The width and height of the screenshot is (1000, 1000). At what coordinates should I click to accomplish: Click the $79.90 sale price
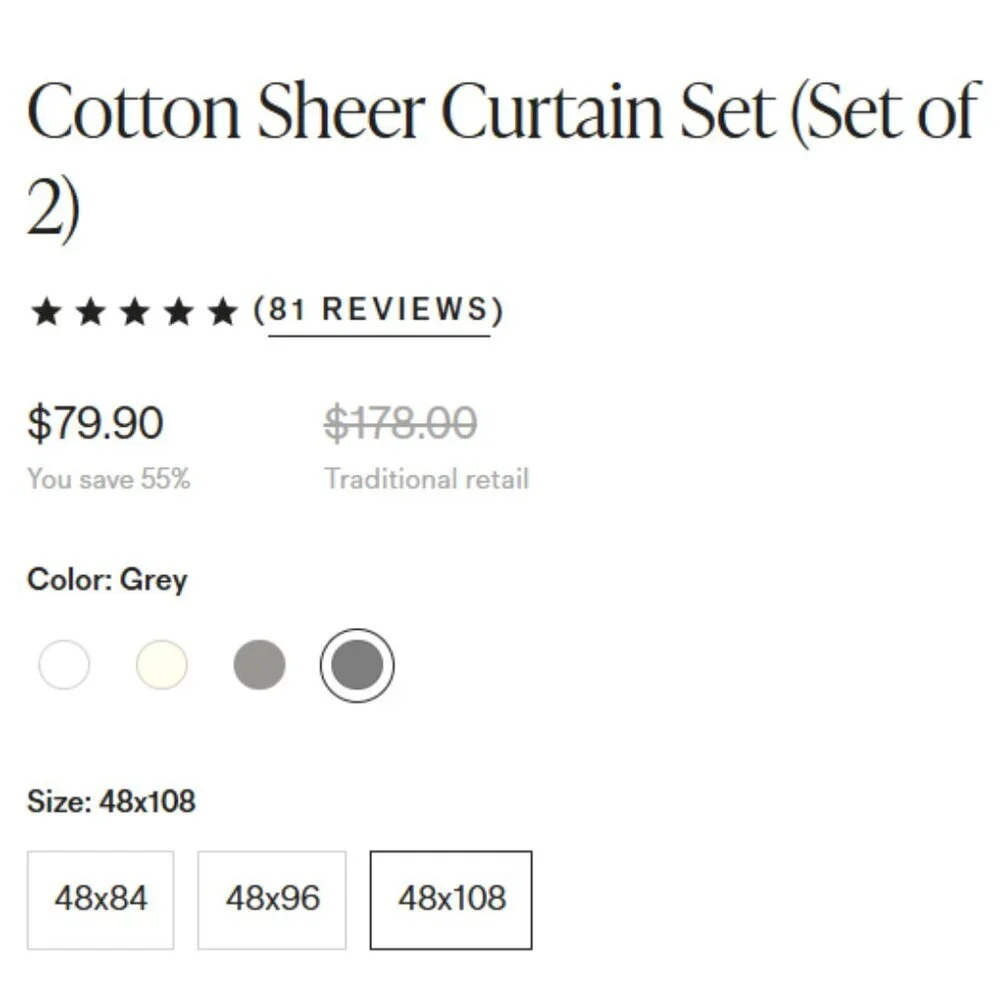(x=96, y=424)
